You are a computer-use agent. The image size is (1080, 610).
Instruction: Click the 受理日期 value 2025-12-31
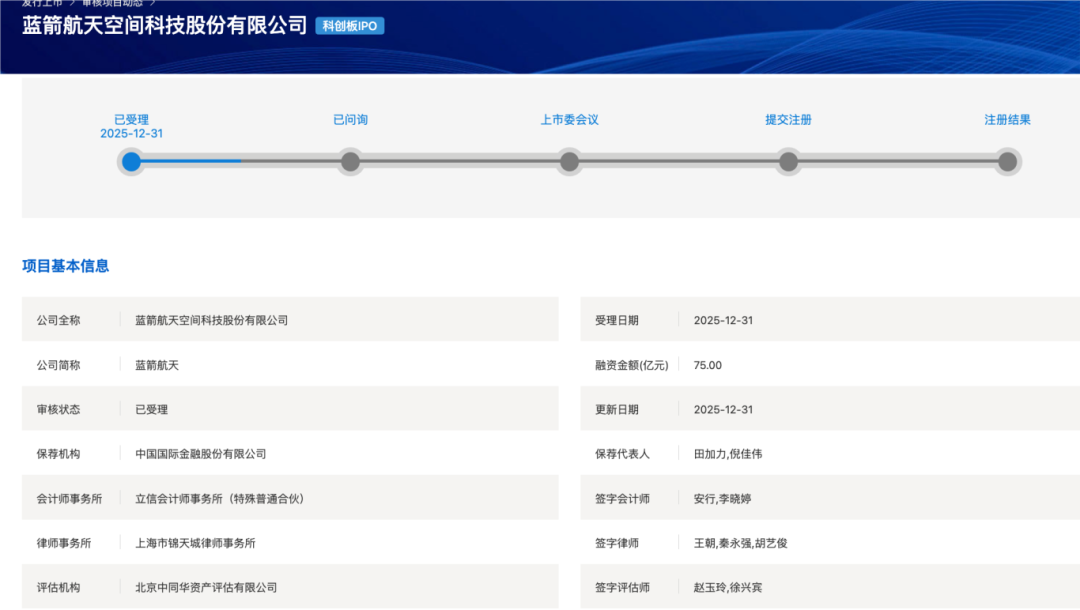click(723, 320)
